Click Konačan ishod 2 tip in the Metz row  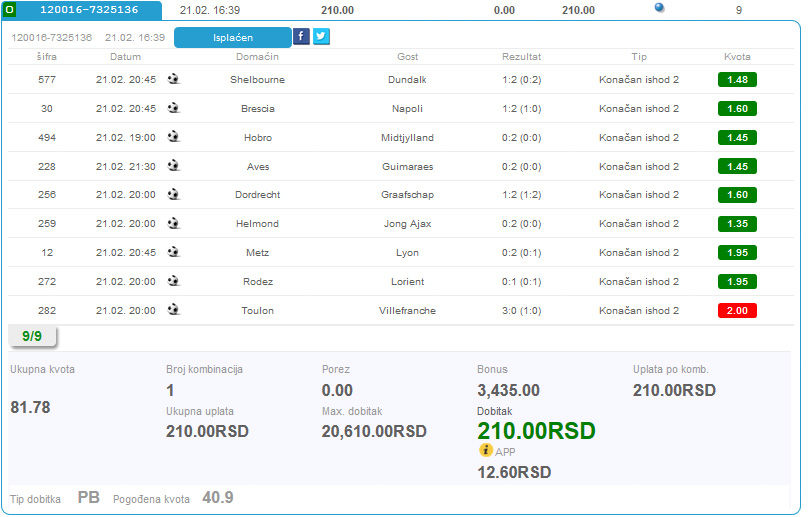pos(639,253)
